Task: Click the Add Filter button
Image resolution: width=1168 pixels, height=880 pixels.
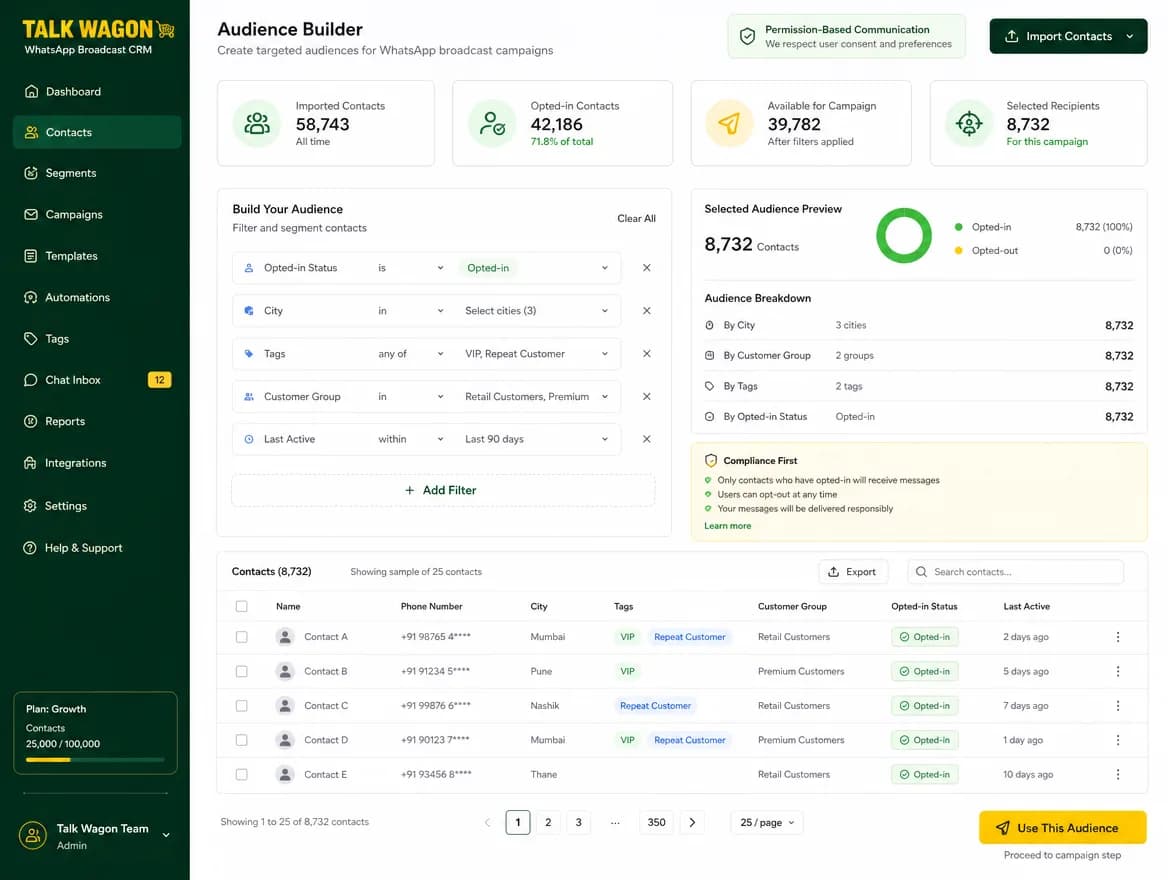Action: (443, 490)
